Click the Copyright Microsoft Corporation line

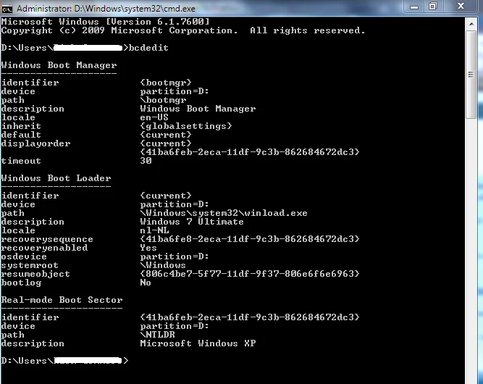pos(183,30)
